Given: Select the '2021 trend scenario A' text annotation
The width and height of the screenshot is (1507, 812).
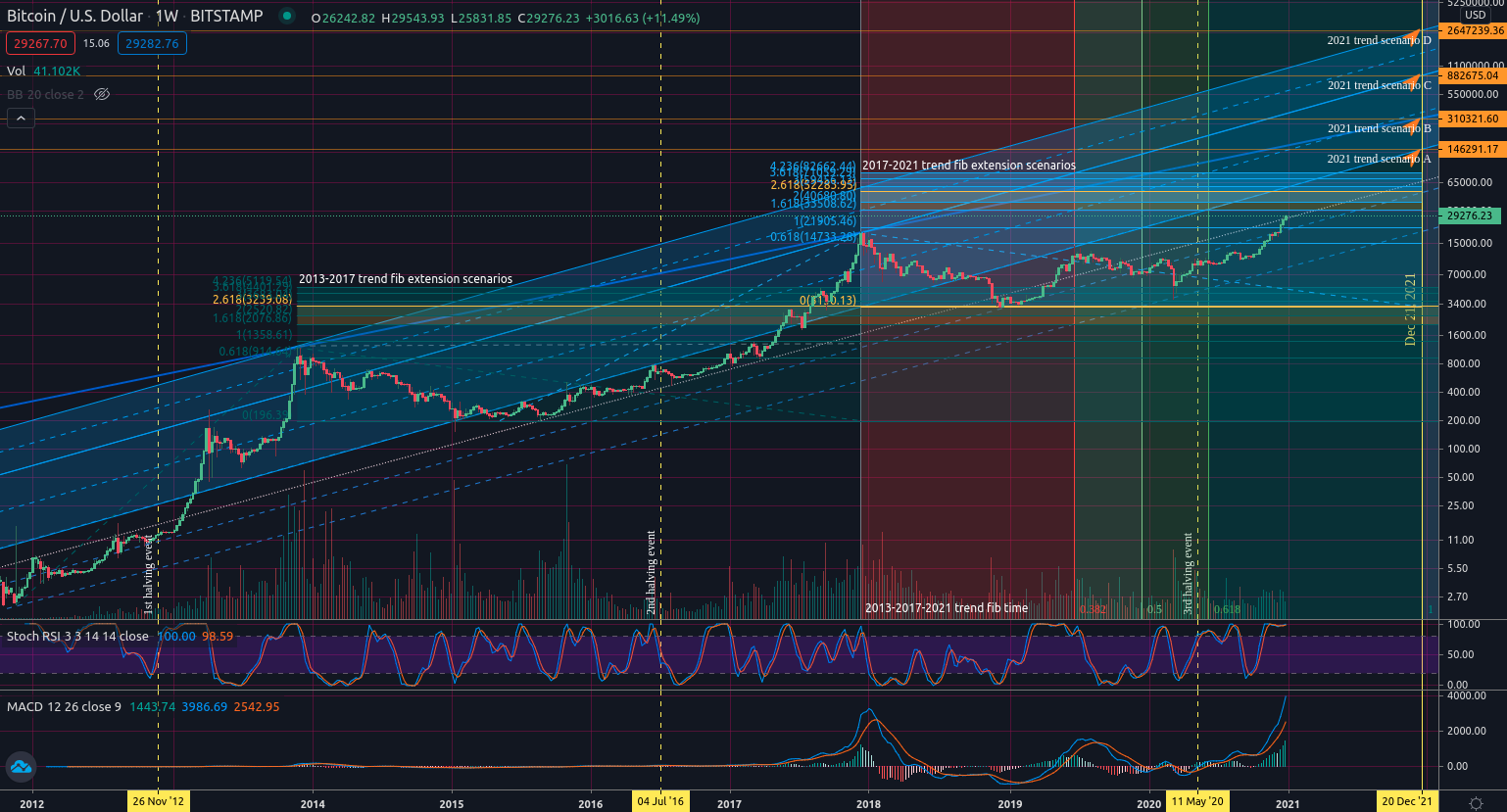Looking at the screenshot, I should (x=1380, y=159).
